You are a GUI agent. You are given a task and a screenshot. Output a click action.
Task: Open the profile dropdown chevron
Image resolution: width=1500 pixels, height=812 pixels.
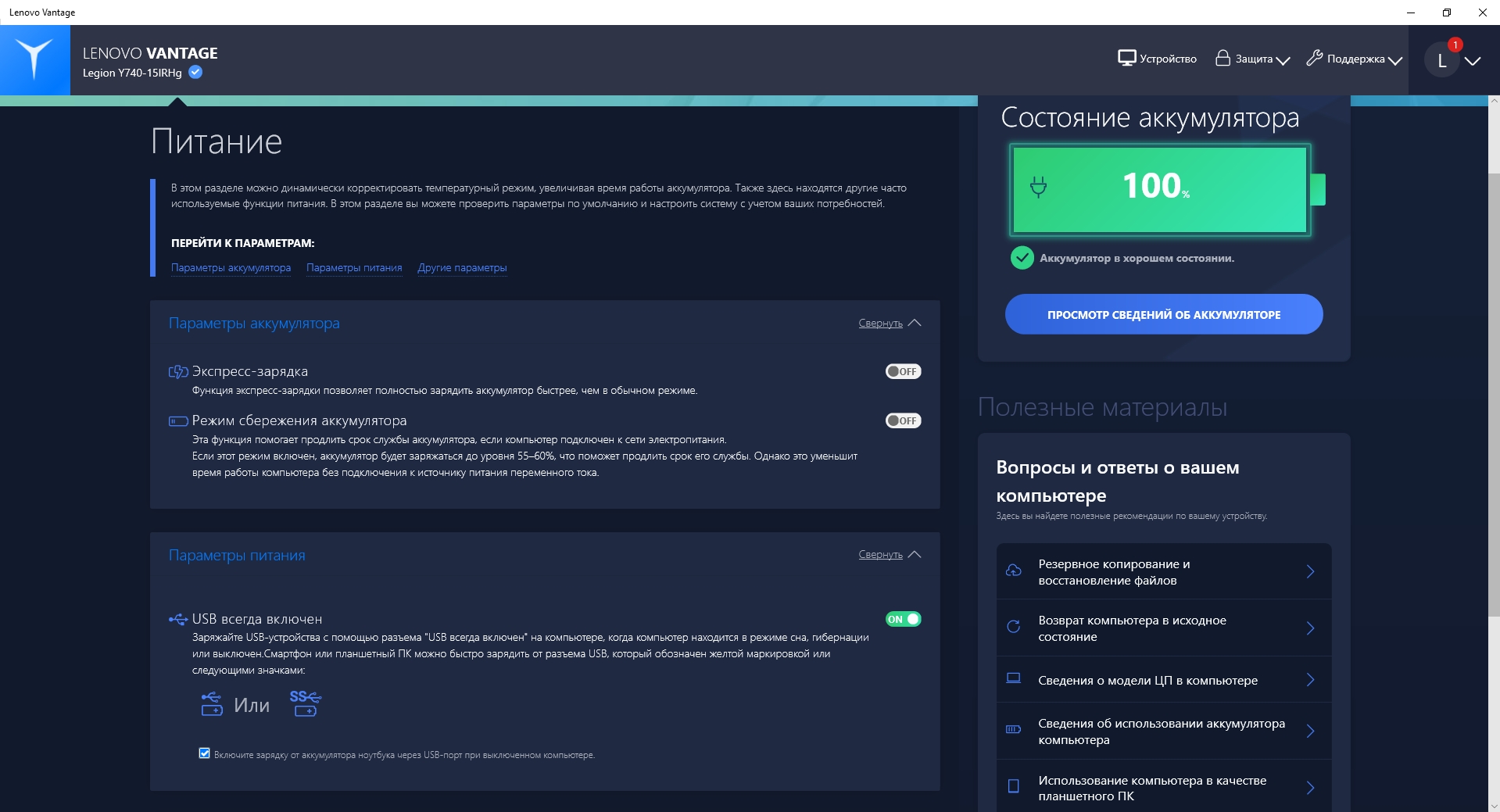pos(1473,61)
